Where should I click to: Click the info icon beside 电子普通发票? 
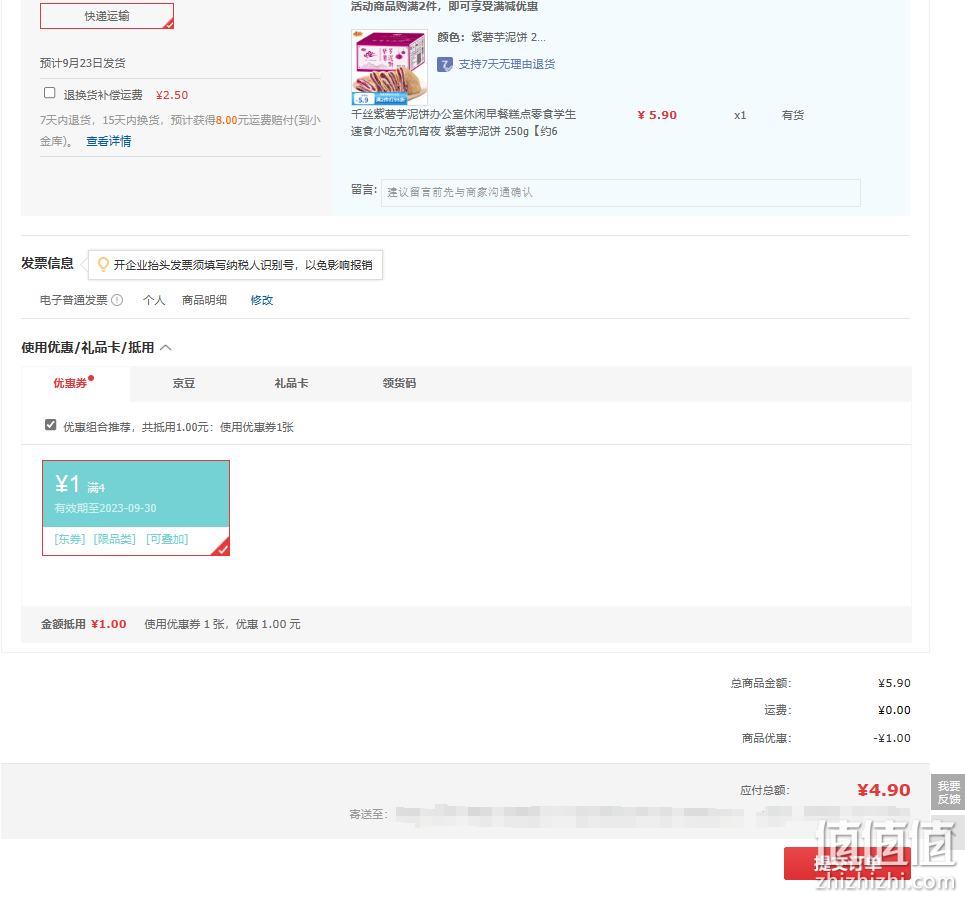117,300
